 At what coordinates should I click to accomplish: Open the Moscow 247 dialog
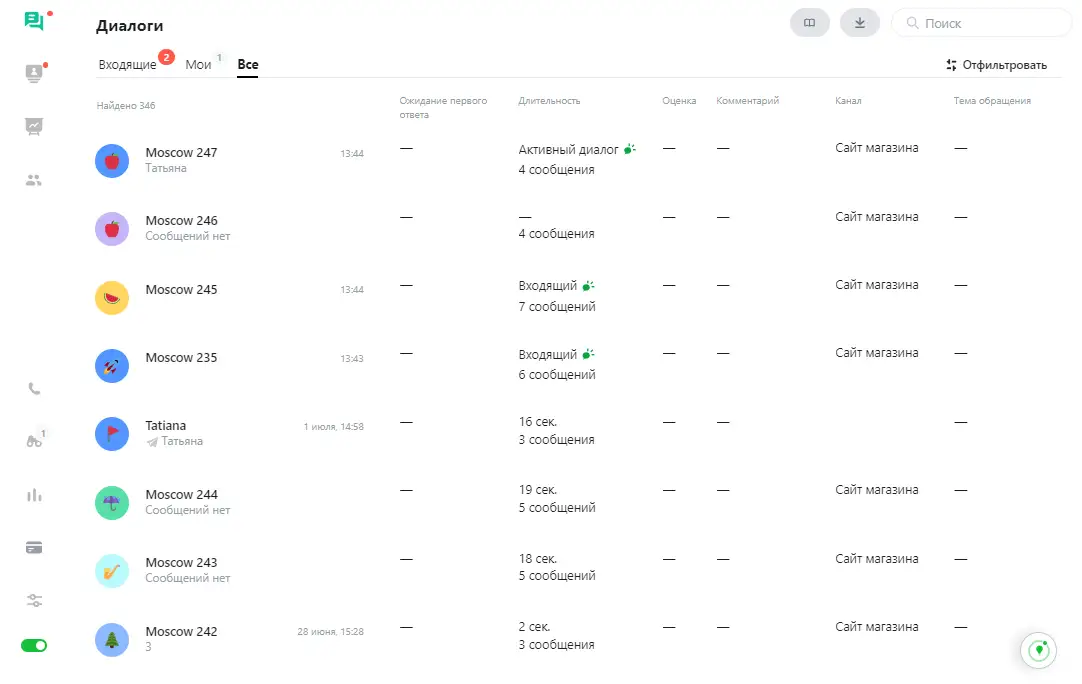pyautogui.click(x=181, y=153)
